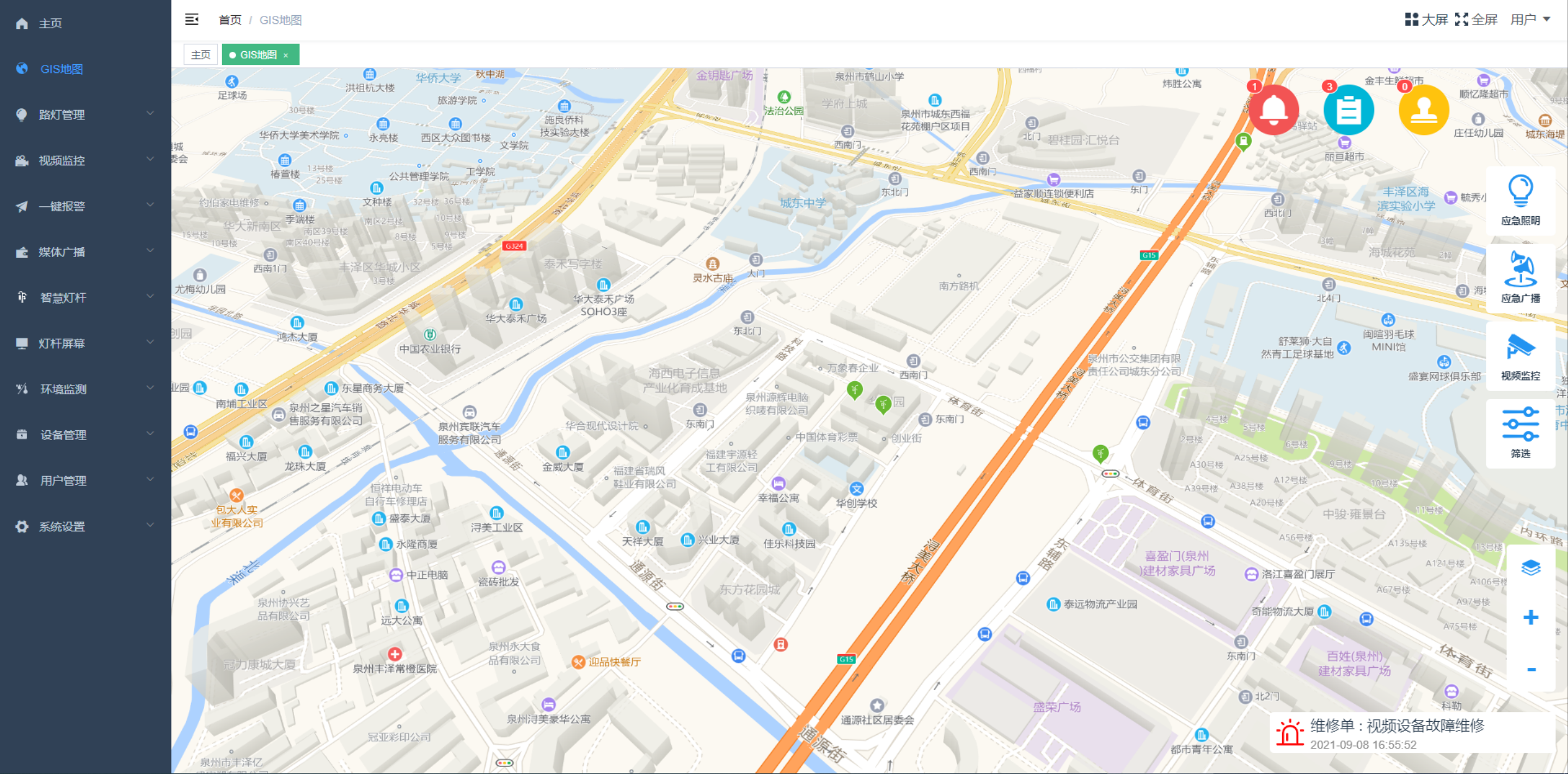Open the teal work order clipboard icon
Screen dimensions: 1568x774
(x=1348, y=110)
